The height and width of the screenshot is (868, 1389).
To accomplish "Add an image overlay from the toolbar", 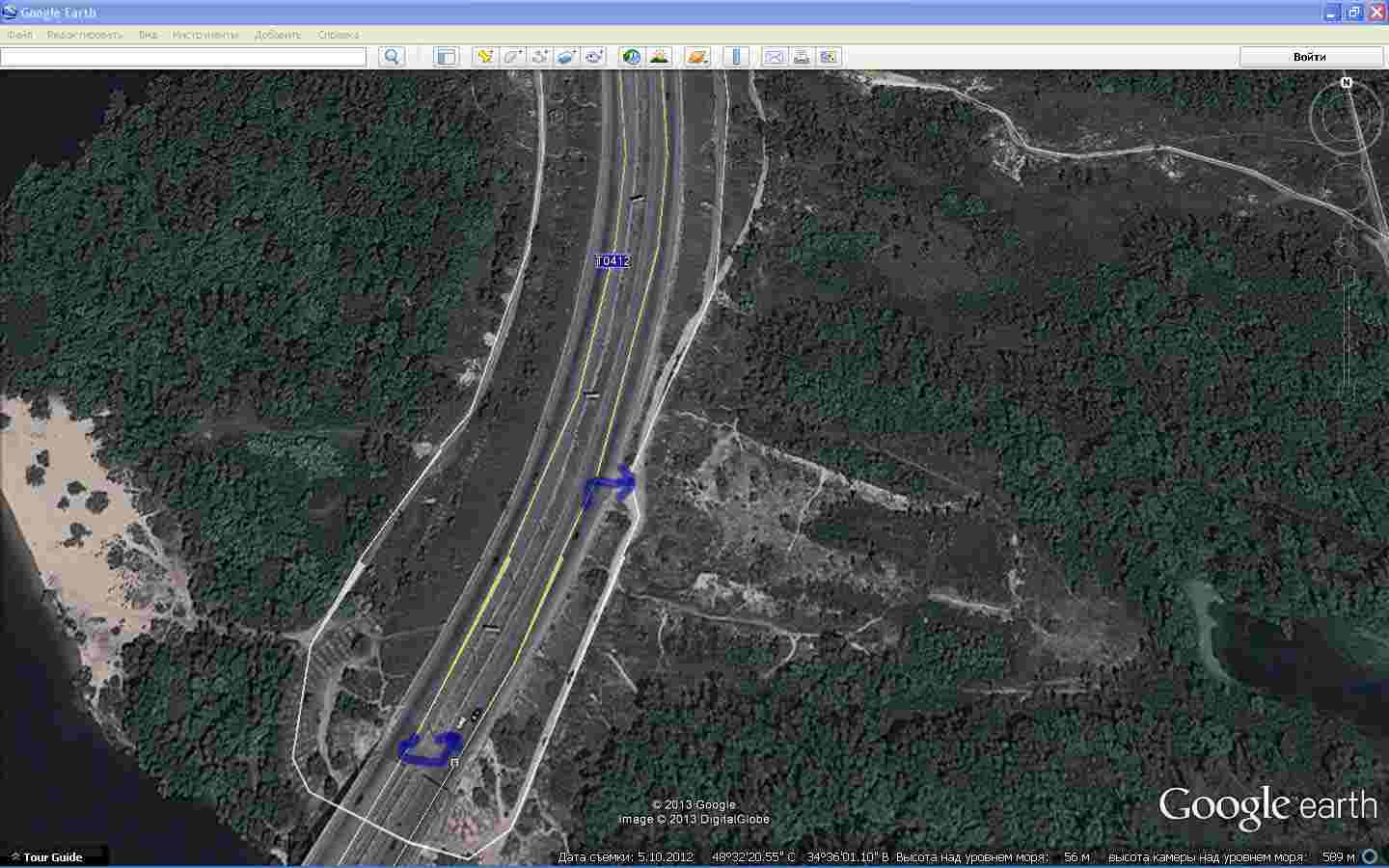I will (x=566, y=57).
